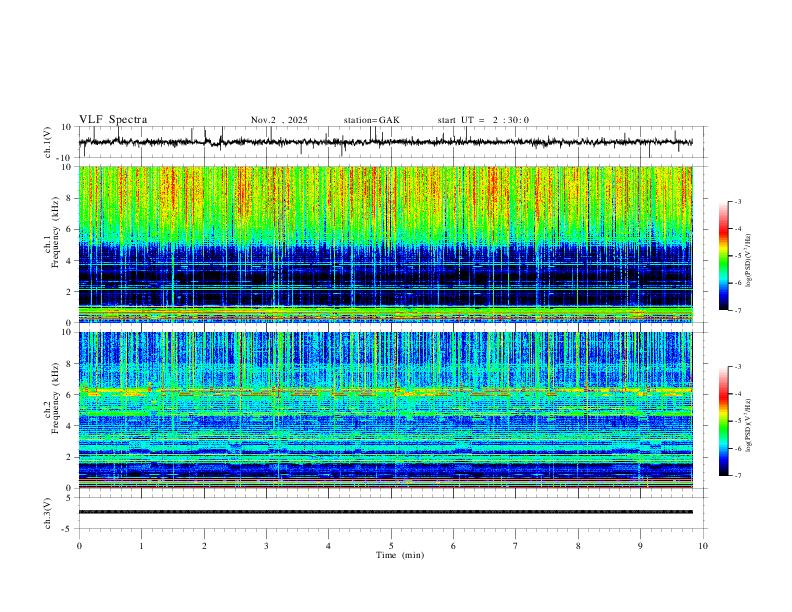The height and width of the screenshot is (612, 792).
Task: Click the time axis tick label "8"
Action: click(578, 546)
